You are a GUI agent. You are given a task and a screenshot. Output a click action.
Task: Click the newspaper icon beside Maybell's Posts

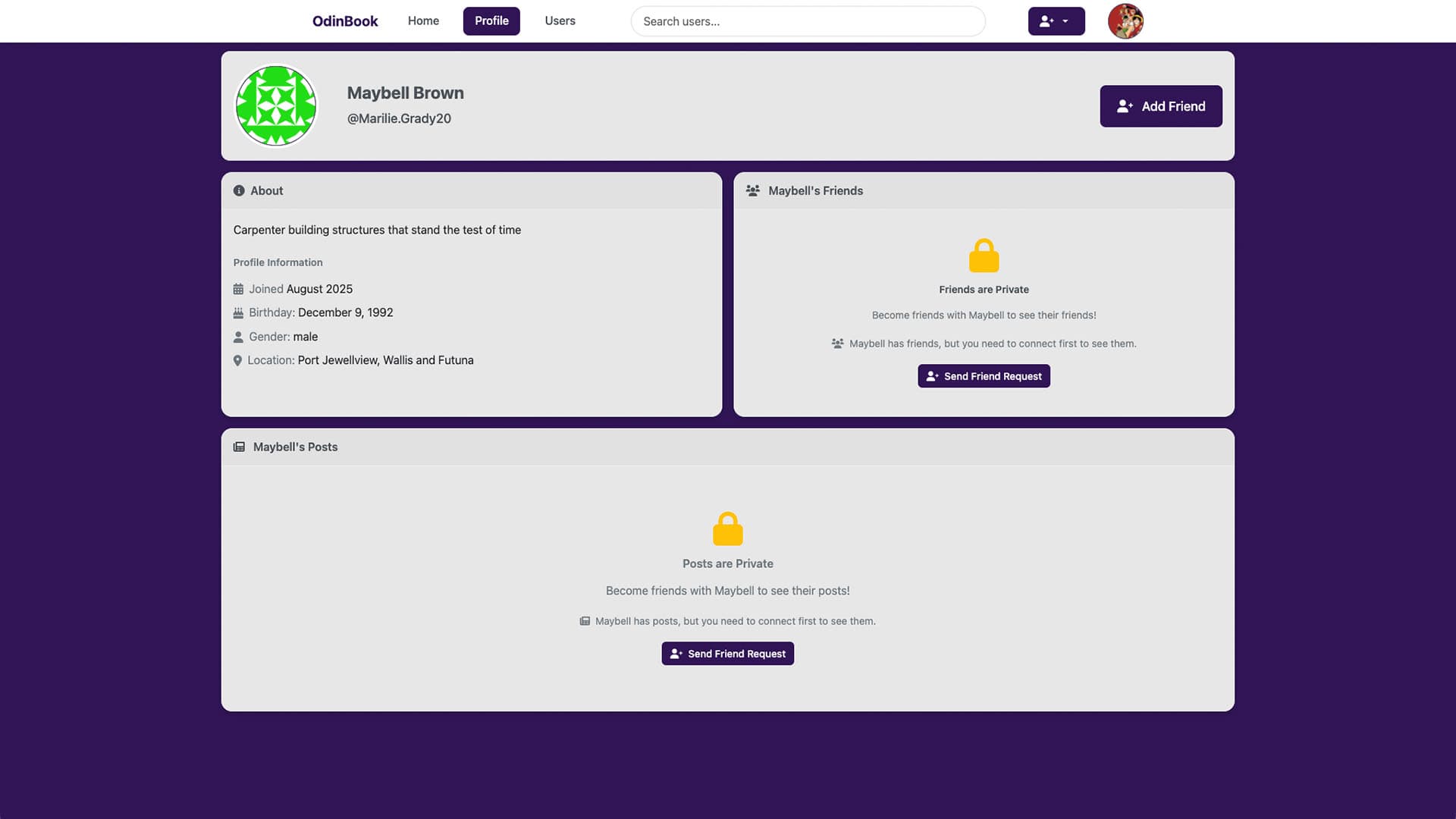[x=239, y=447]
